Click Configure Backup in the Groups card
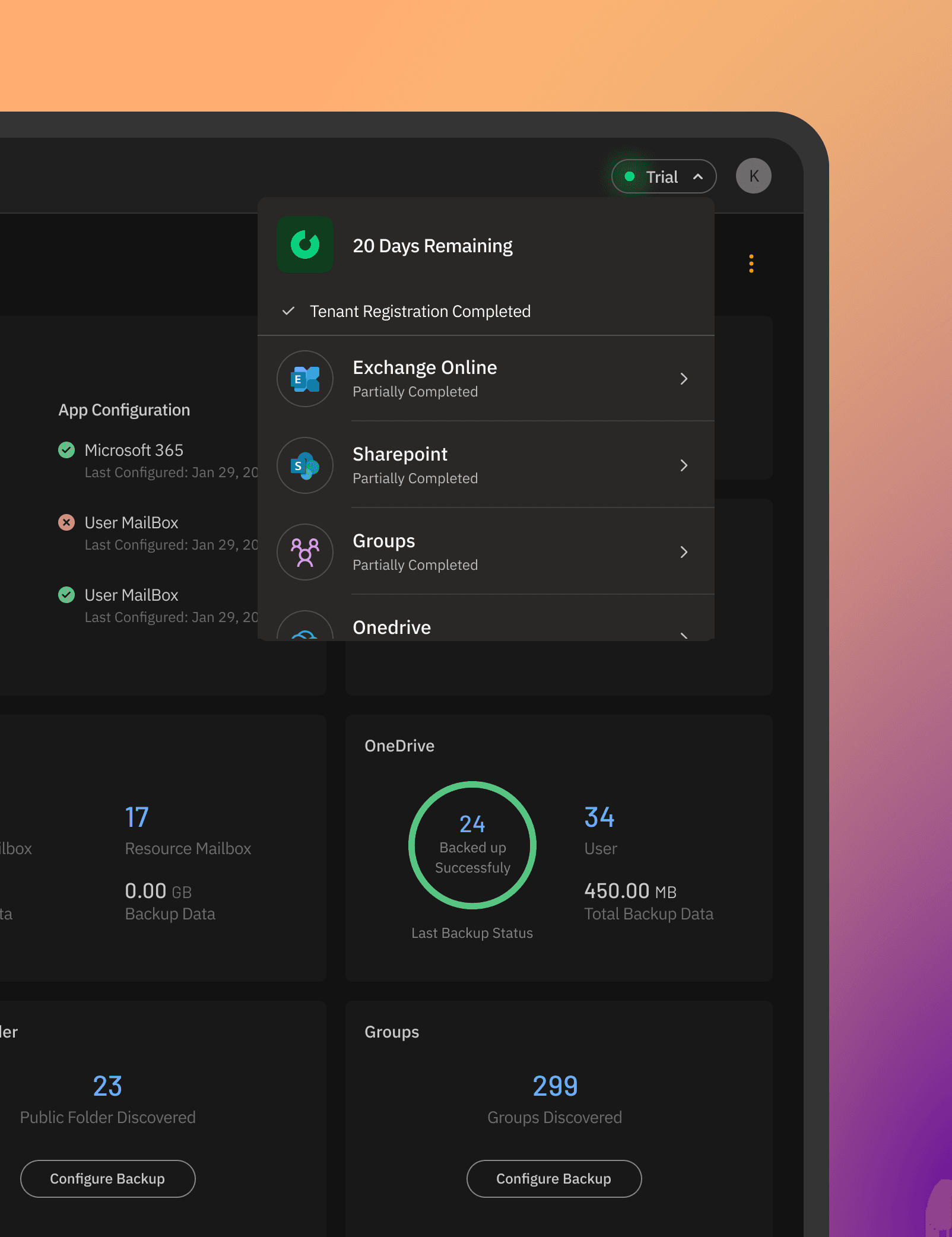Image resolution: width=952 pixels, height=1237 pixels. (x=553, y=1178)
